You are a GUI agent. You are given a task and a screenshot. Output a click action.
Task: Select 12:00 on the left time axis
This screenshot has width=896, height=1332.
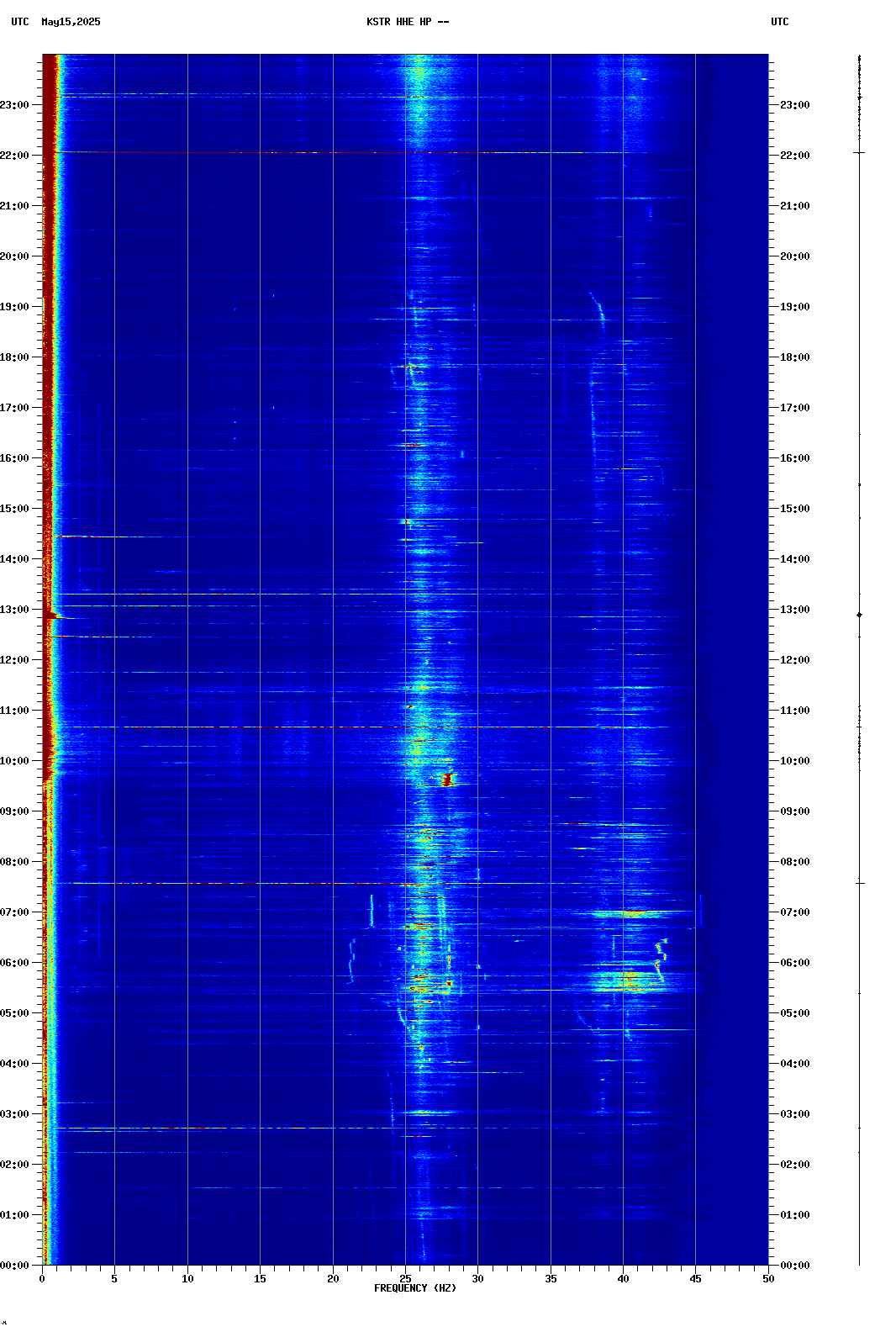14,660
